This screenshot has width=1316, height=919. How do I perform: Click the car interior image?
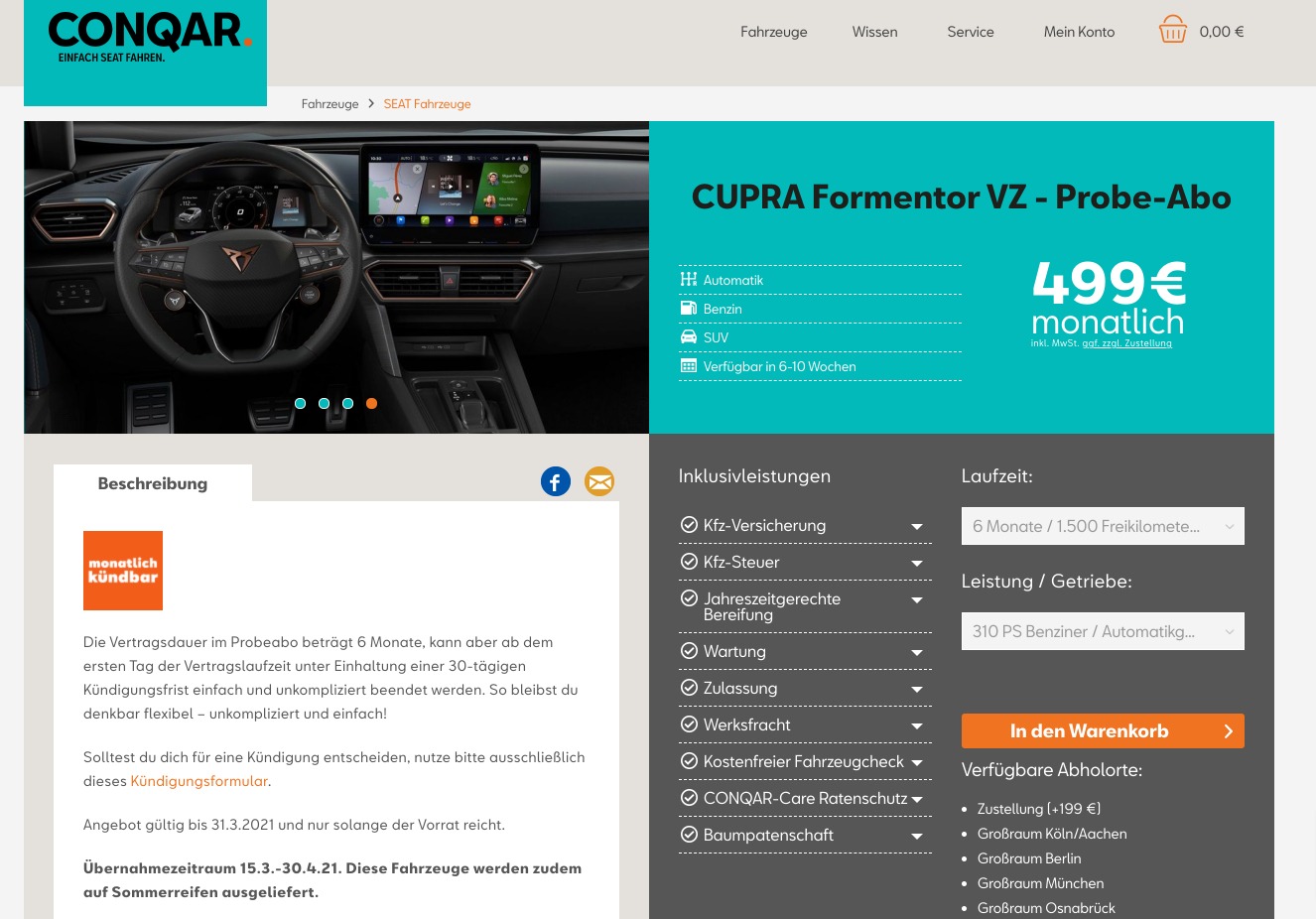(336, 278)
